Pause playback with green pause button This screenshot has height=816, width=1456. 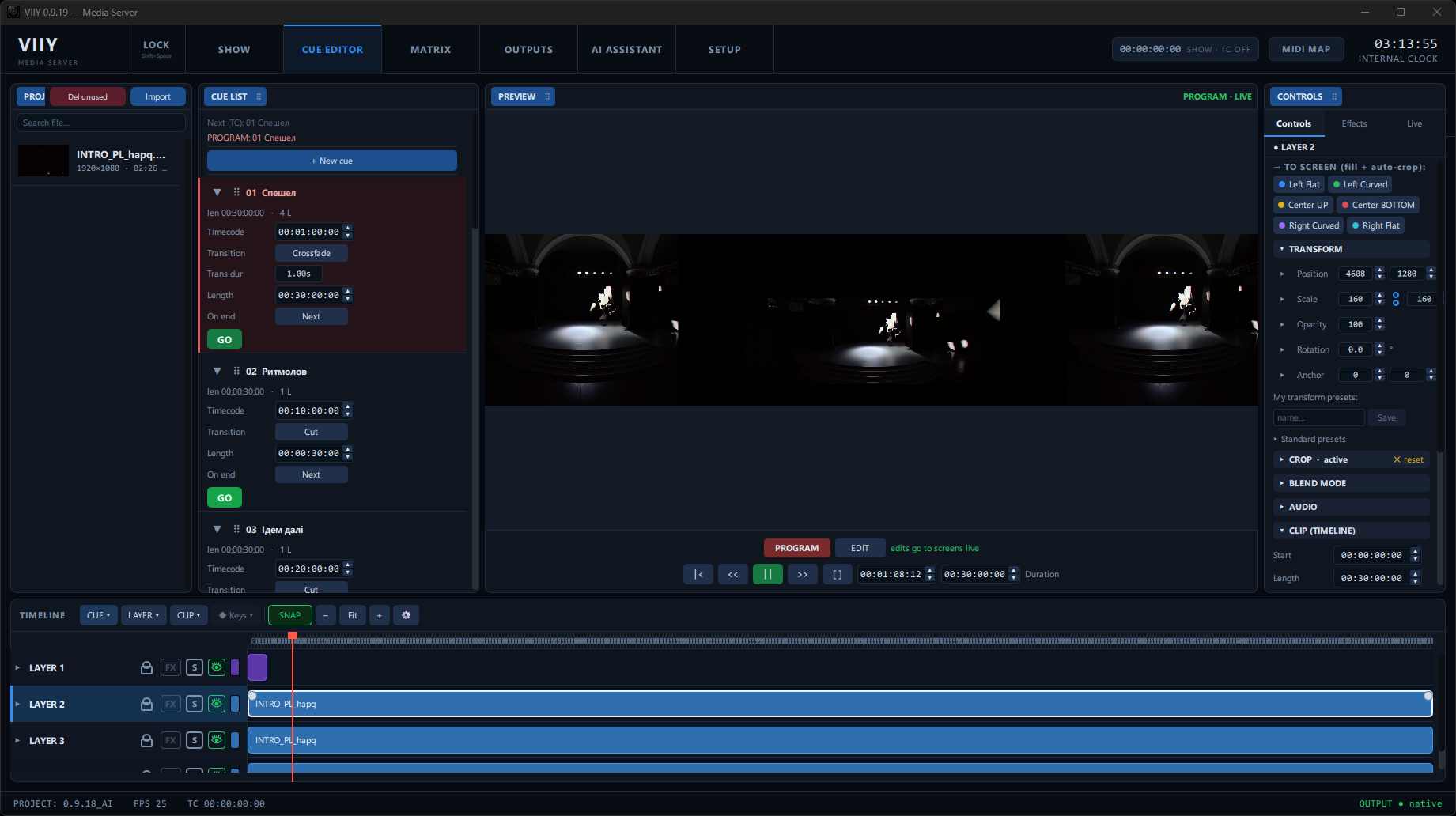point(768,574)
